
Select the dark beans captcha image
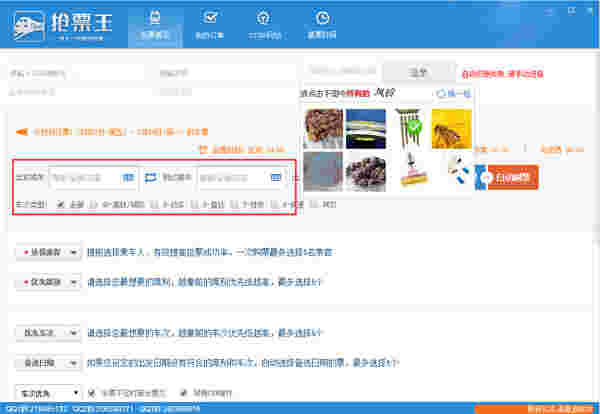coord(366,172)
